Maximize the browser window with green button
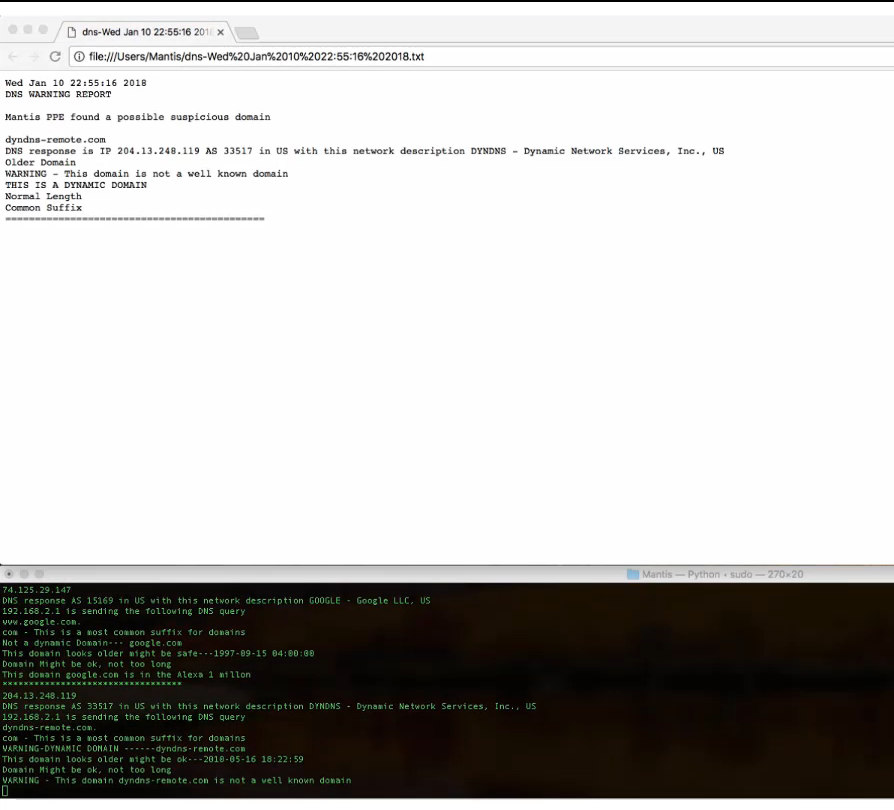 pyautogui.click(x=44, y=30)
